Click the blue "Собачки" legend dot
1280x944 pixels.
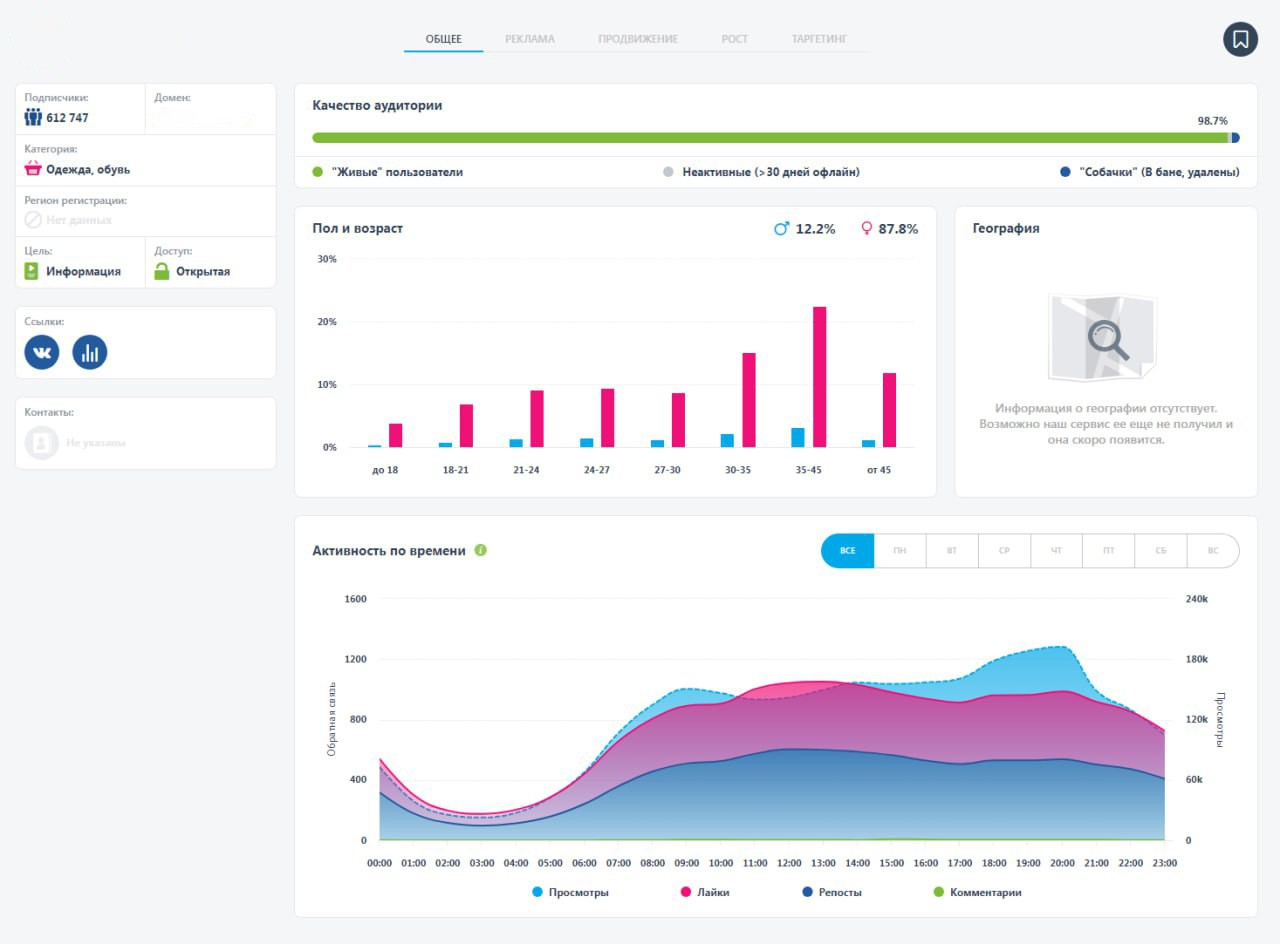click(1066, 172)
